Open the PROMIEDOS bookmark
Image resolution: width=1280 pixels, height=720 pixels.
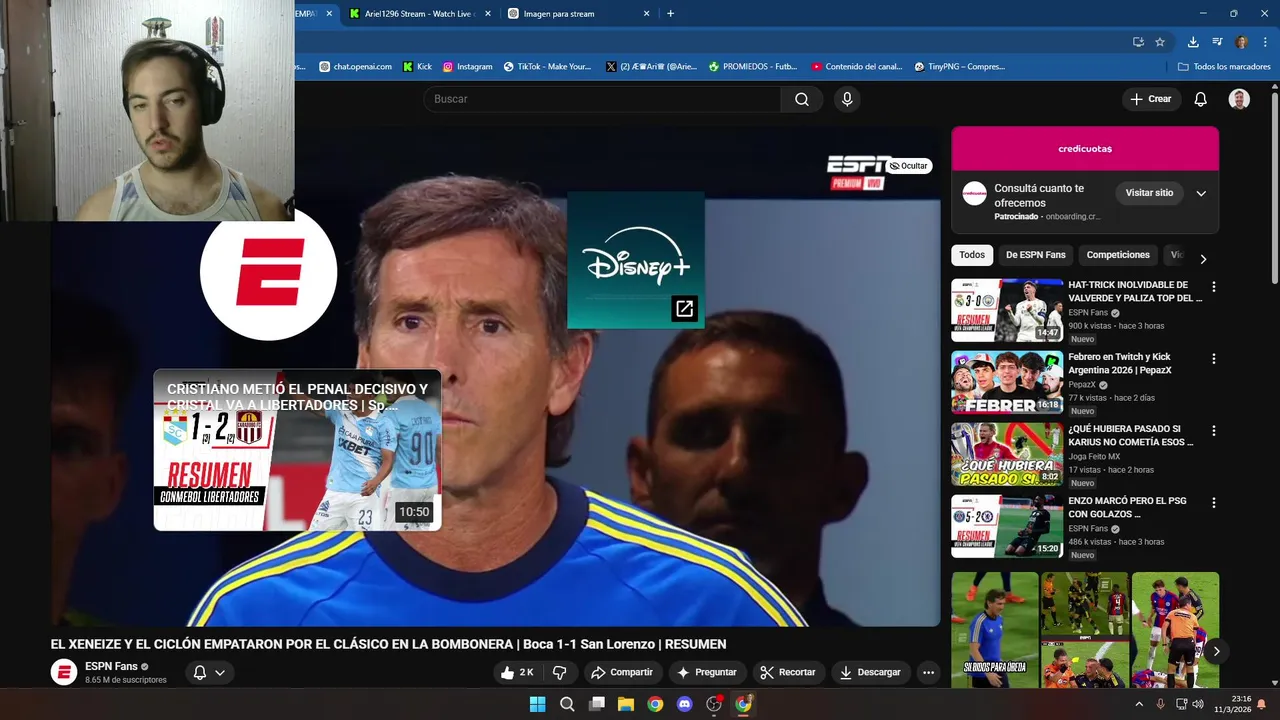pos(753,67)
